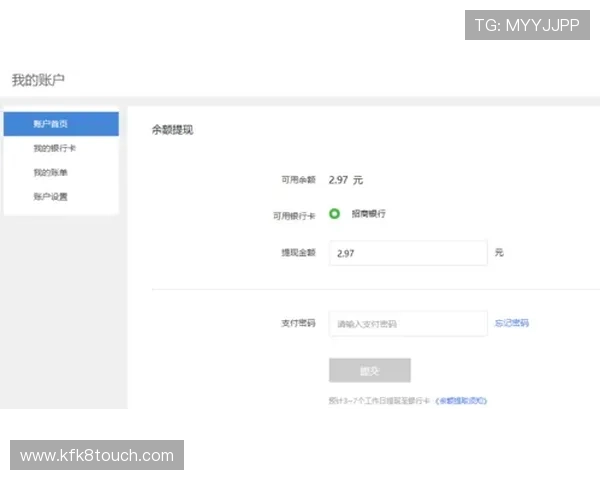This screenshot has width=600, height=480.
Task: Click the 忘记密码 link
Action: [x=512, y=323]
